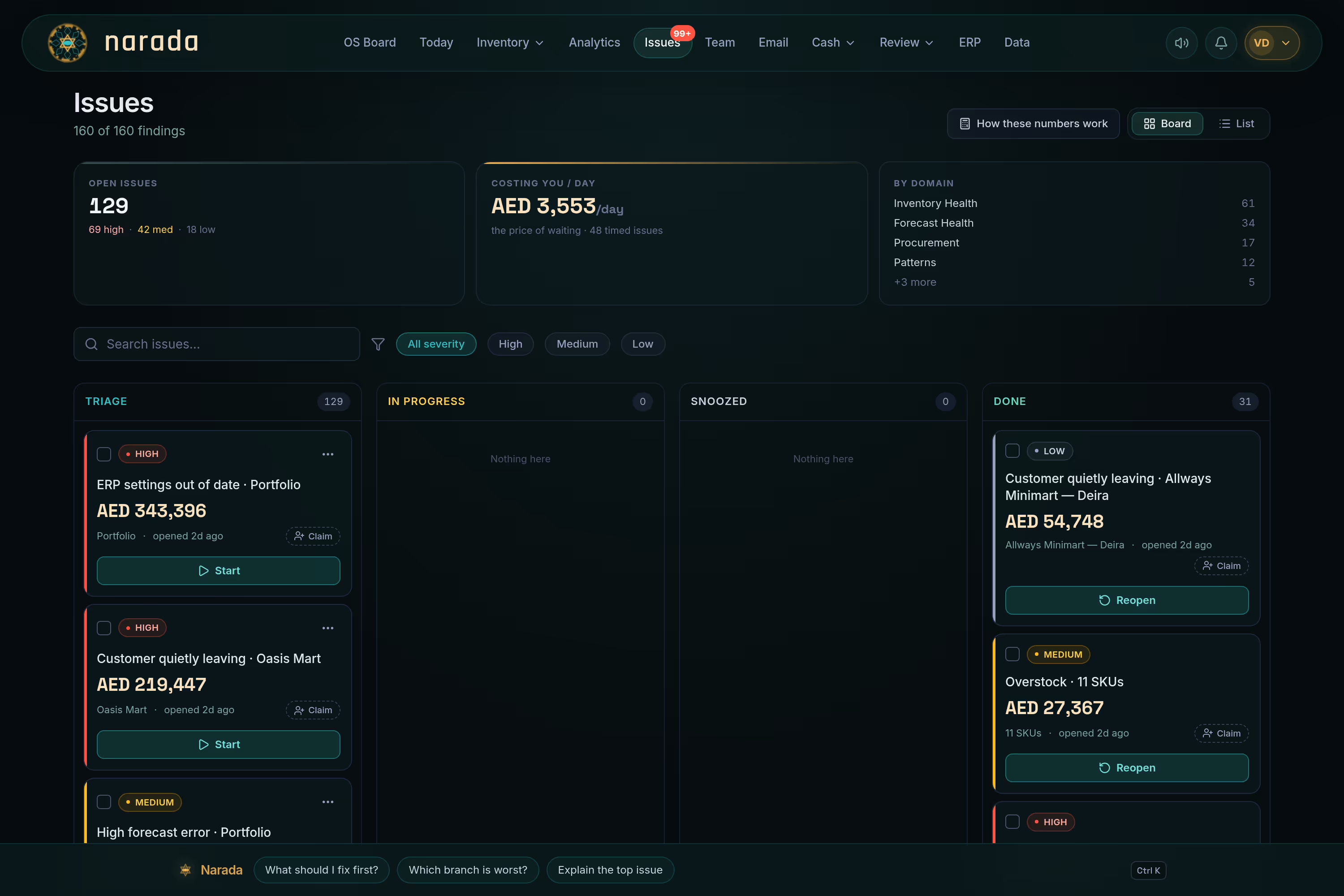Ask What should I fix first?

(321, 870)
